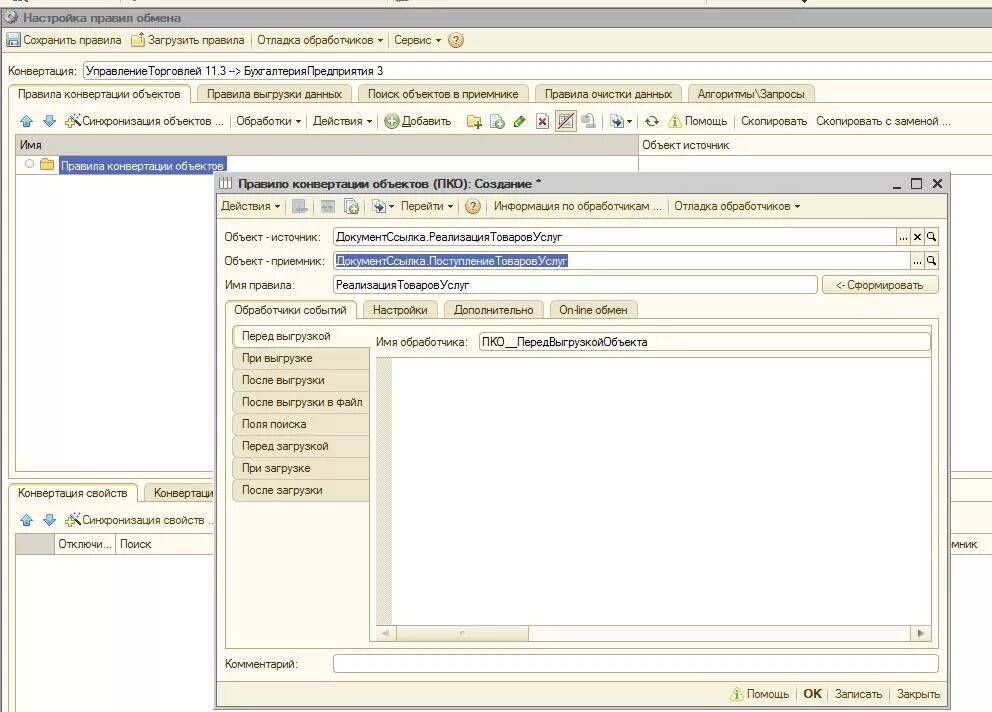Open arrow-document icon dropdown in PKO toolbar
The image size is (992, 712).
click(383, 206)
